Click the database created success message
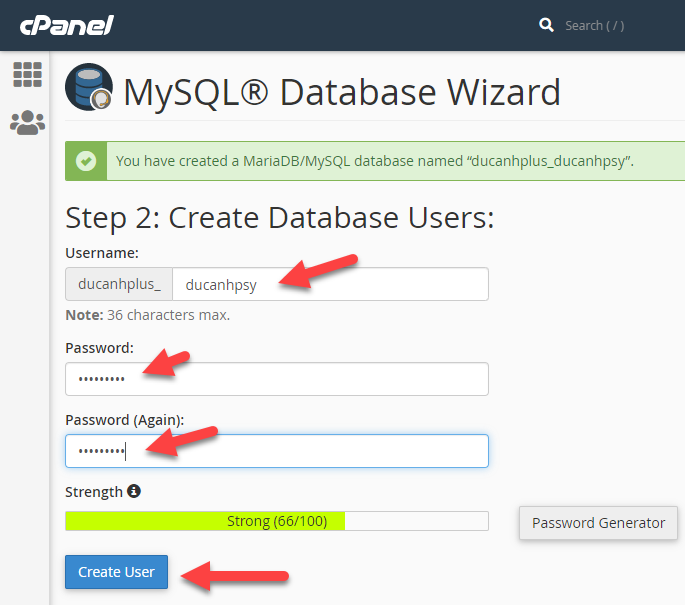Image resolution: width=685 pixels, height=605 pixels. pos(375,161)
